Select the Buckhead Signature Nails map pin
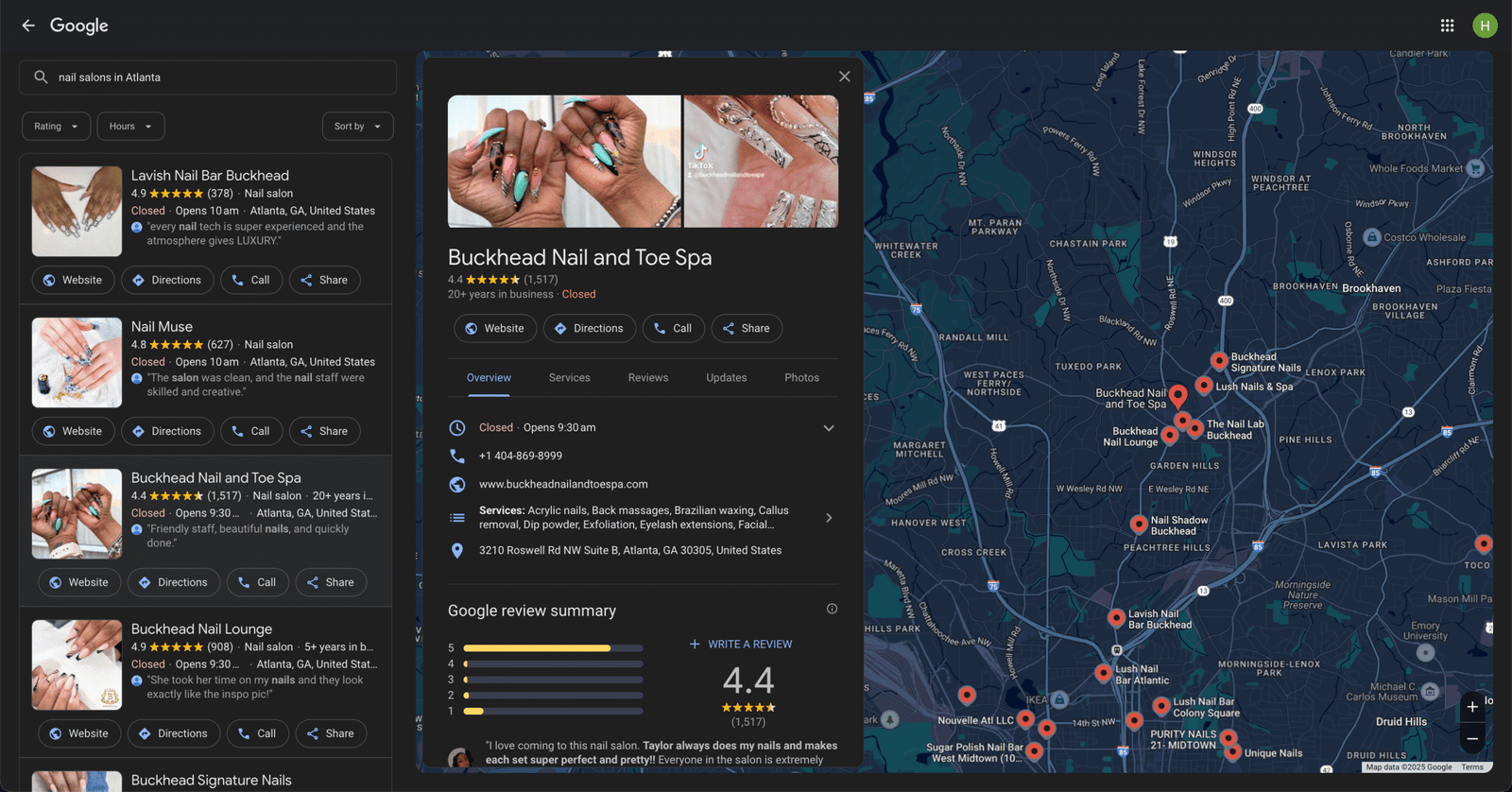The width and height of the screenshot is (1512, 792). [x=1219, y=360]
